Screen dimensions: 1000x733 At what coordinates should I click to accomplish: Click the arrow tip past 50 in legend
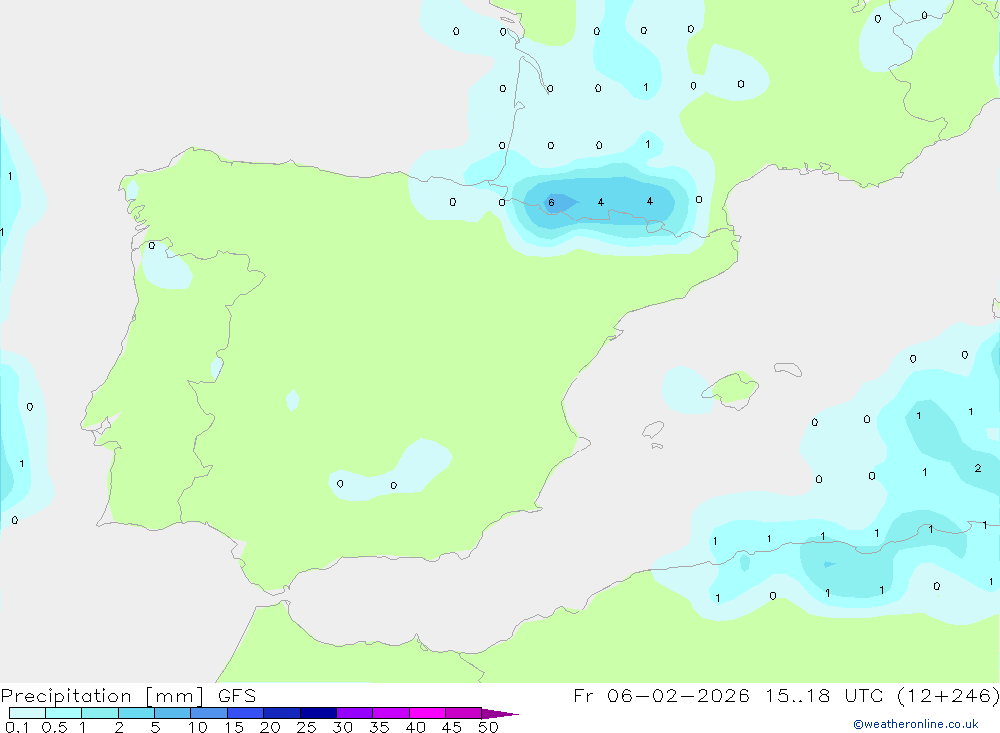501,714
